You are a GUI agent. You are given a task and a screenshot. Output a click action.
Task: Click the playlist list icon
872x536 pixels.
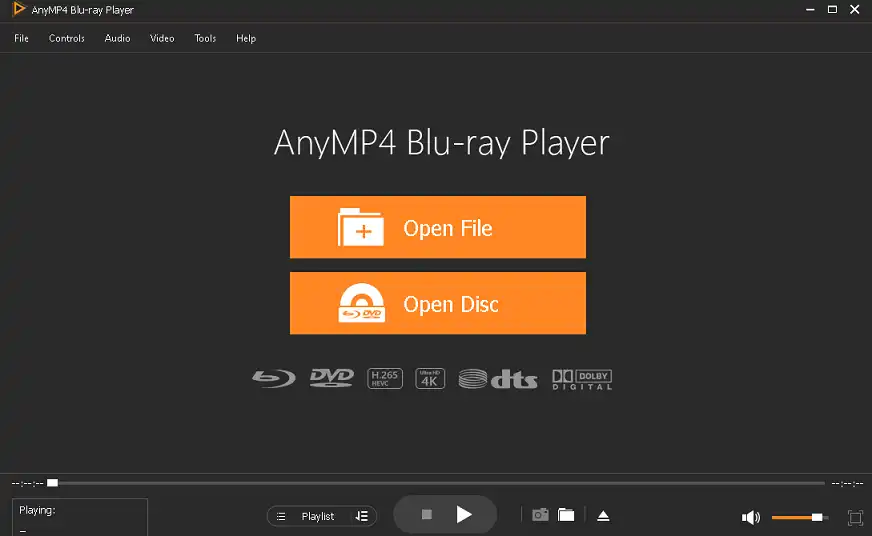(x=281, y=516)
